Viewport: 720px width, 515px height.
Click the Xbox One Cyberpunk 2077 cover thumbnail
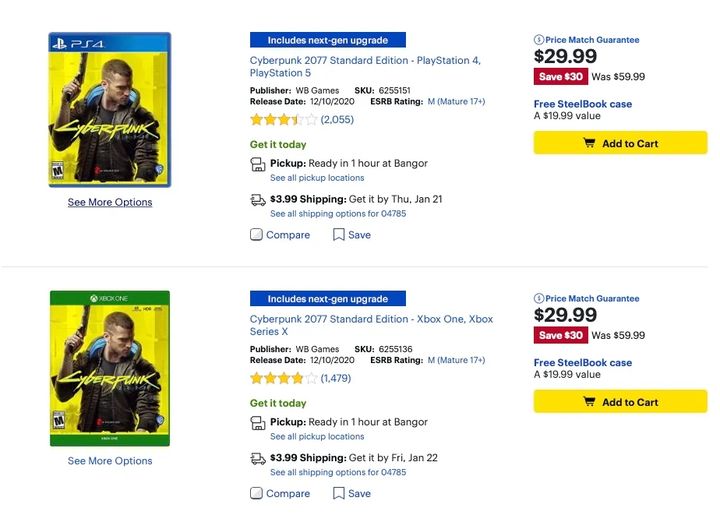110,368
